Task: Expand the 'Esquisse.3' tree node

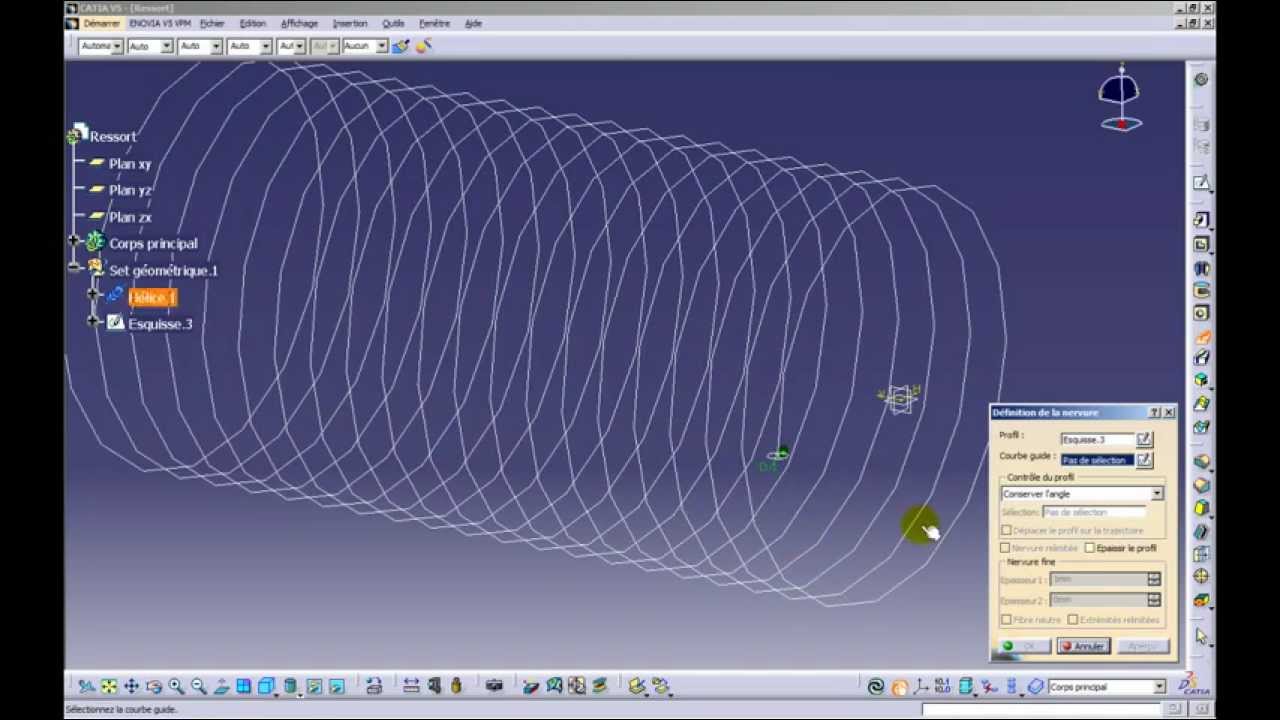Action: [x=93, y=321]
